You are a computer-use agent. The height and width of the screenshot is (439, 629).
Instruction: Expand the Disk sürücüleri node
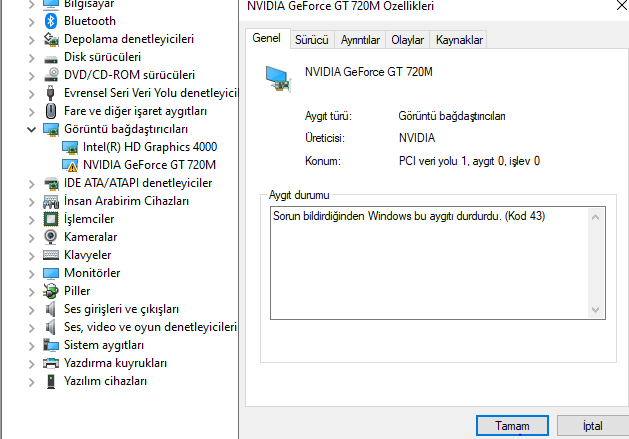point(32,58)
